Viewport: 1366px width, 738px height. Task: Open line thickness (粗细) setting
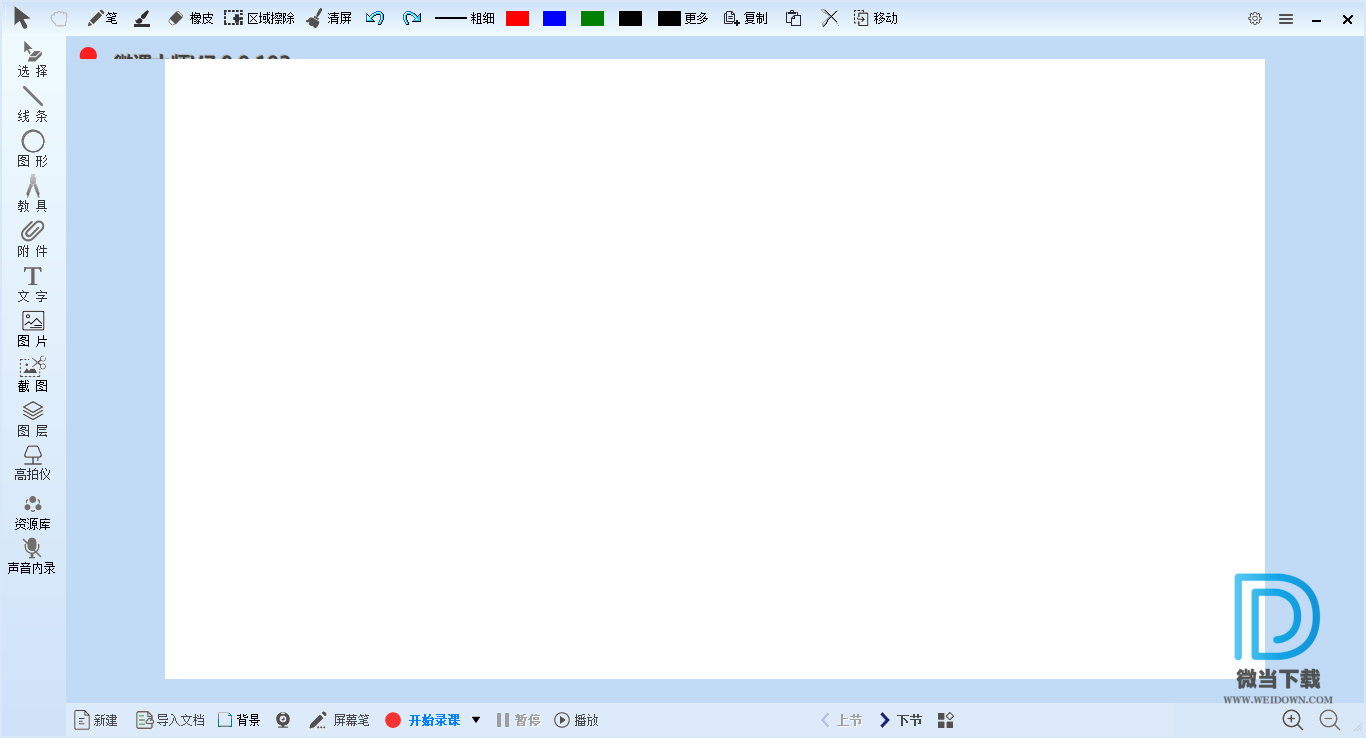click(465, 18)
